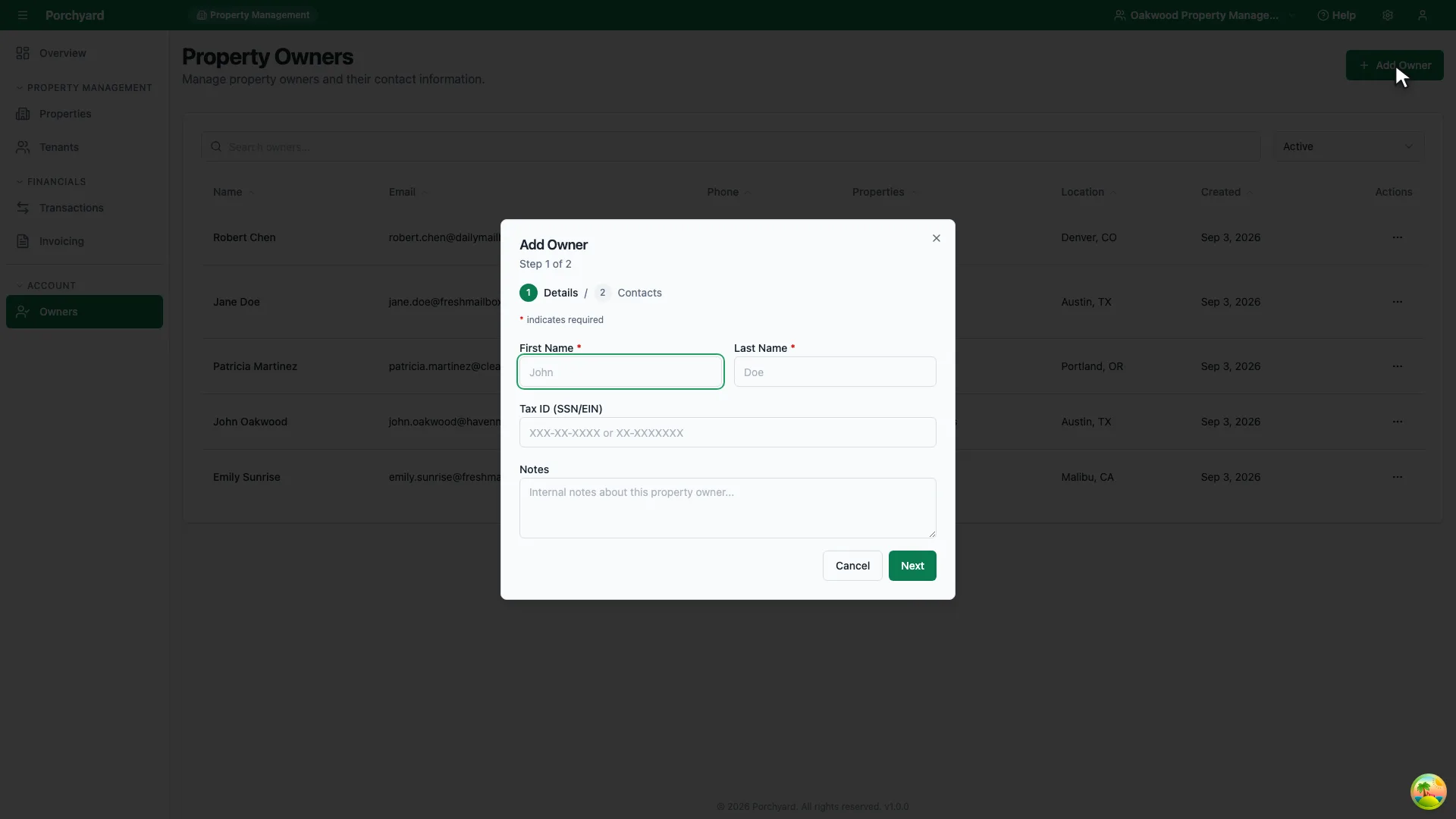Open Invoicing page in sidebar
This screenshot has width=1456, height=819.
[84, 241]
